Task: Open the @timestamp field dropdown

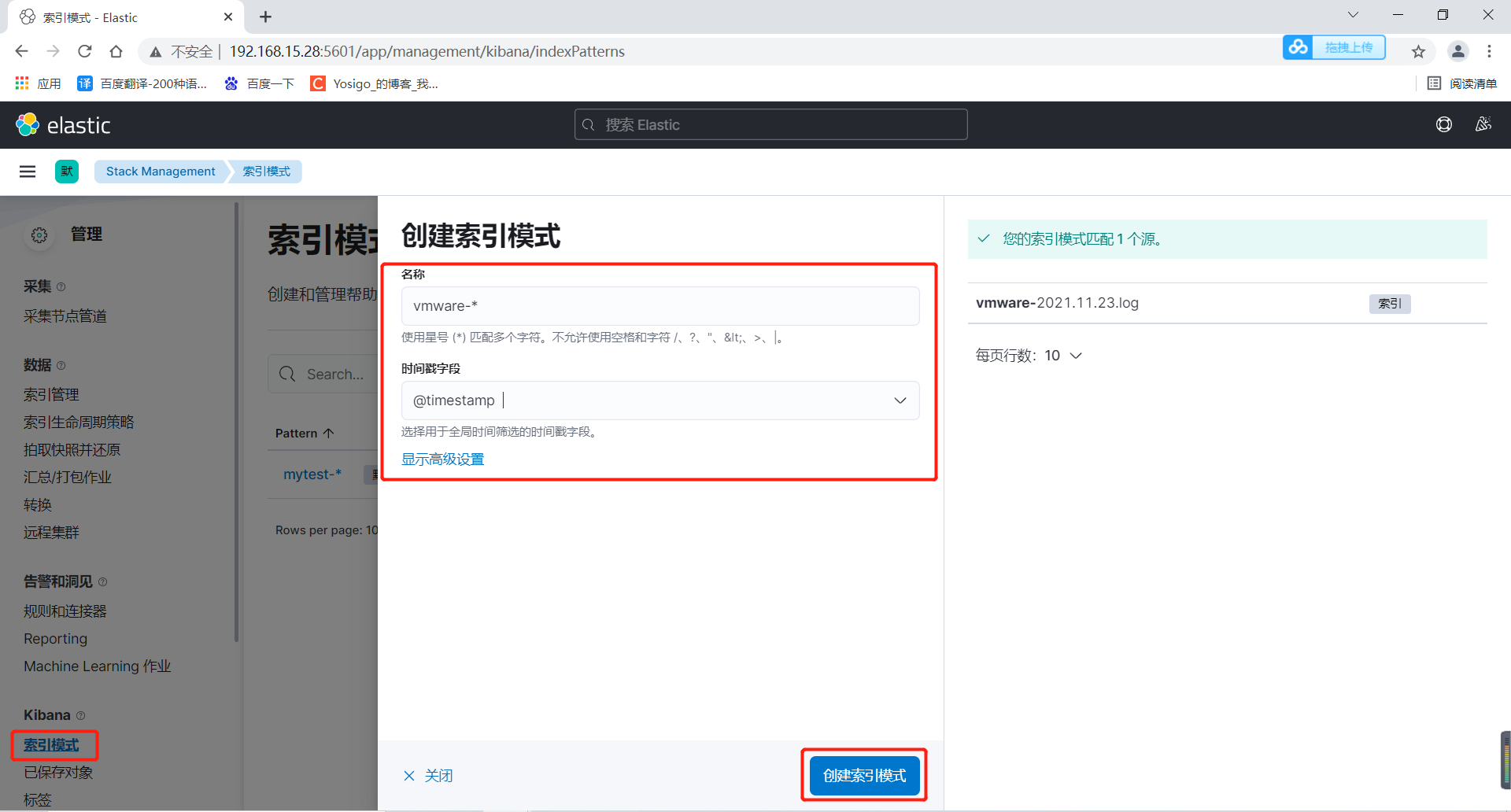Action: click(900, 400)
